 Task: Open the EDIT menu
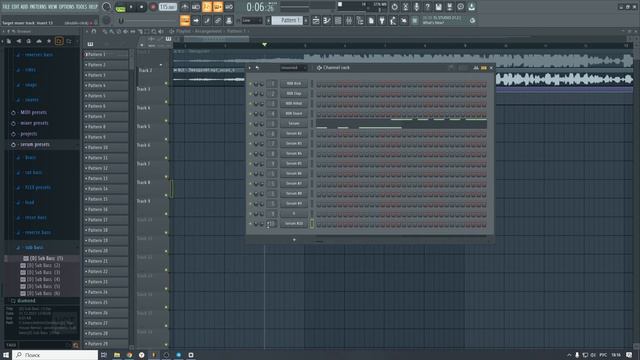tap(15, 7)
